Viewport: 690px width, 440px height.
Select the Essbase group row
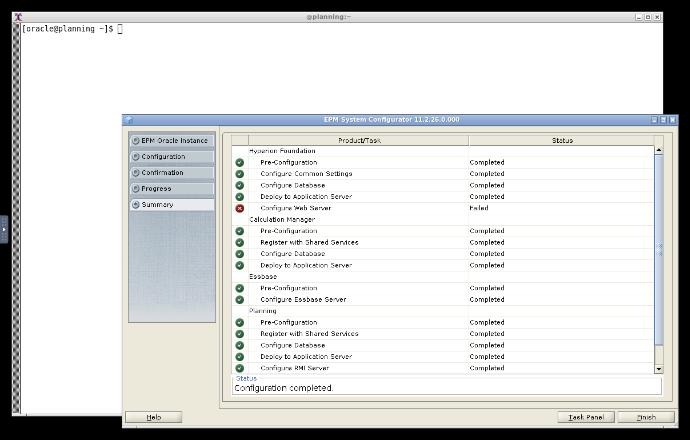(443, 277)
